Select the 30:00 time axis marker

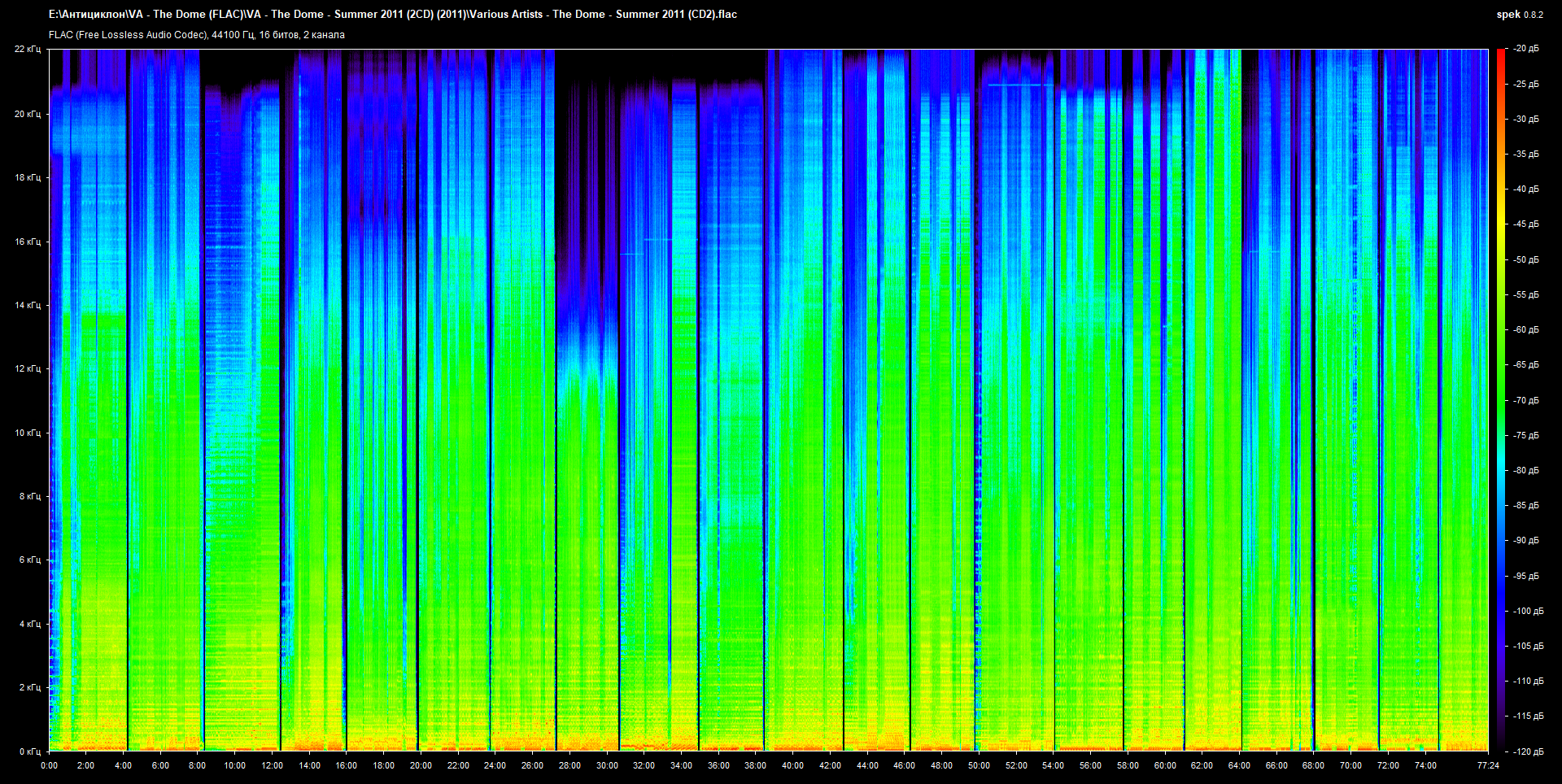607,765
